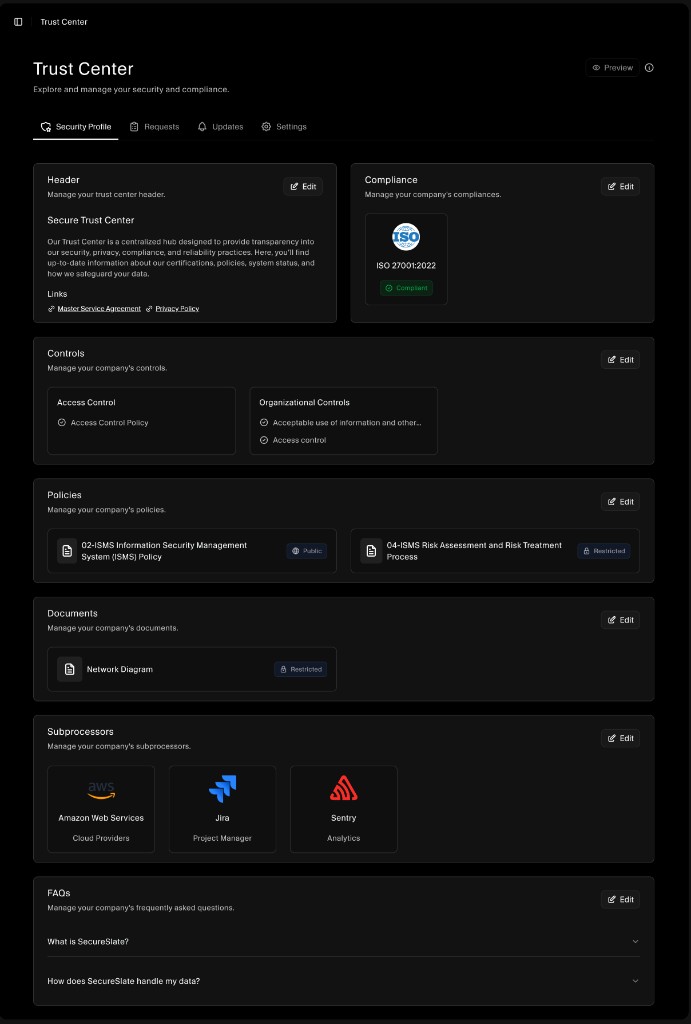Image resolution: width=691 pixels, height=1024 pixels.
Task: Expand the 'How does SecureSlate handle my data?' FAQ
Action: pyautogui.click(x=344, y=981)
